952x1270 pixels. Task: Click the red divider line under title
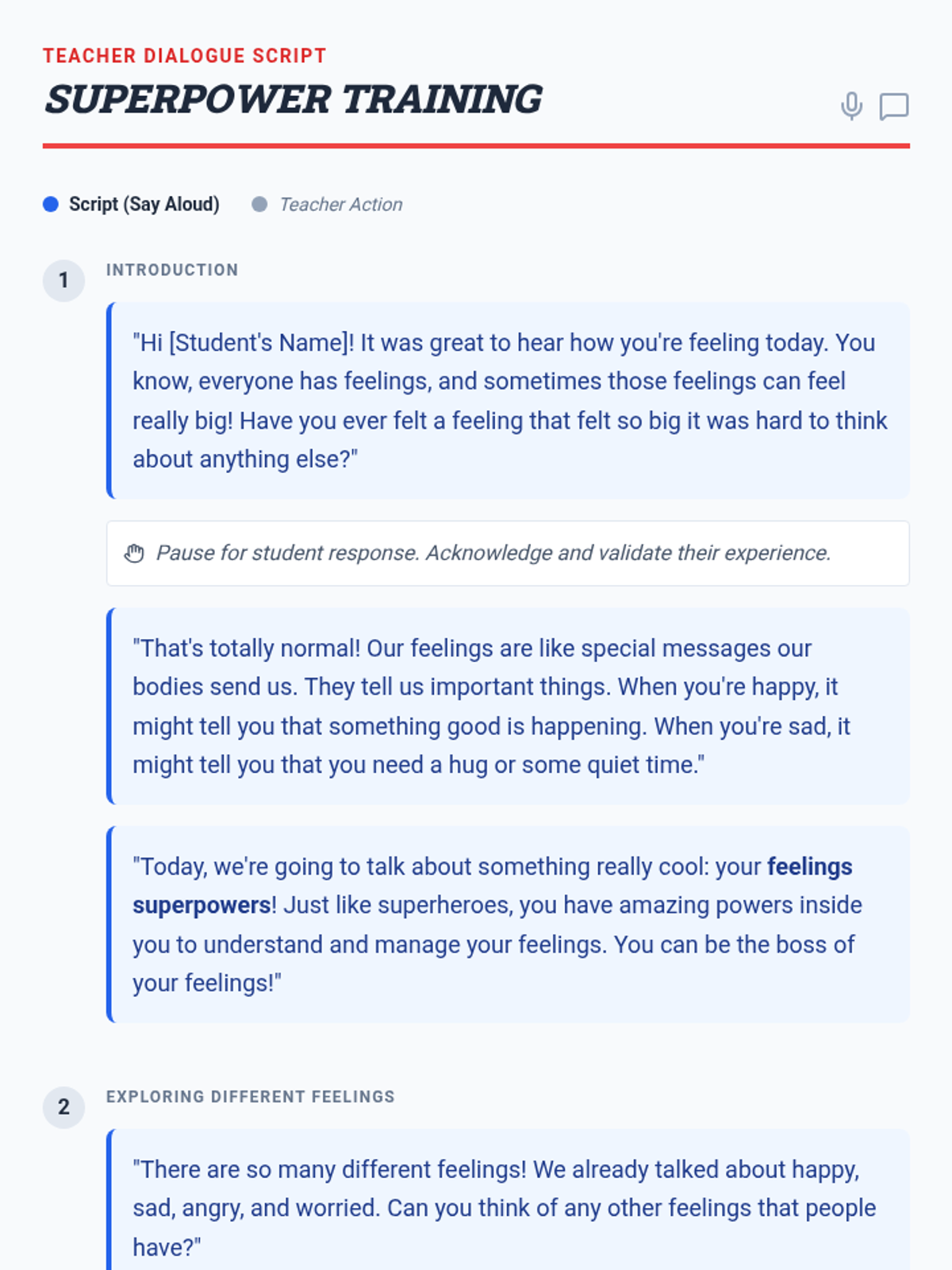point(476,146)
